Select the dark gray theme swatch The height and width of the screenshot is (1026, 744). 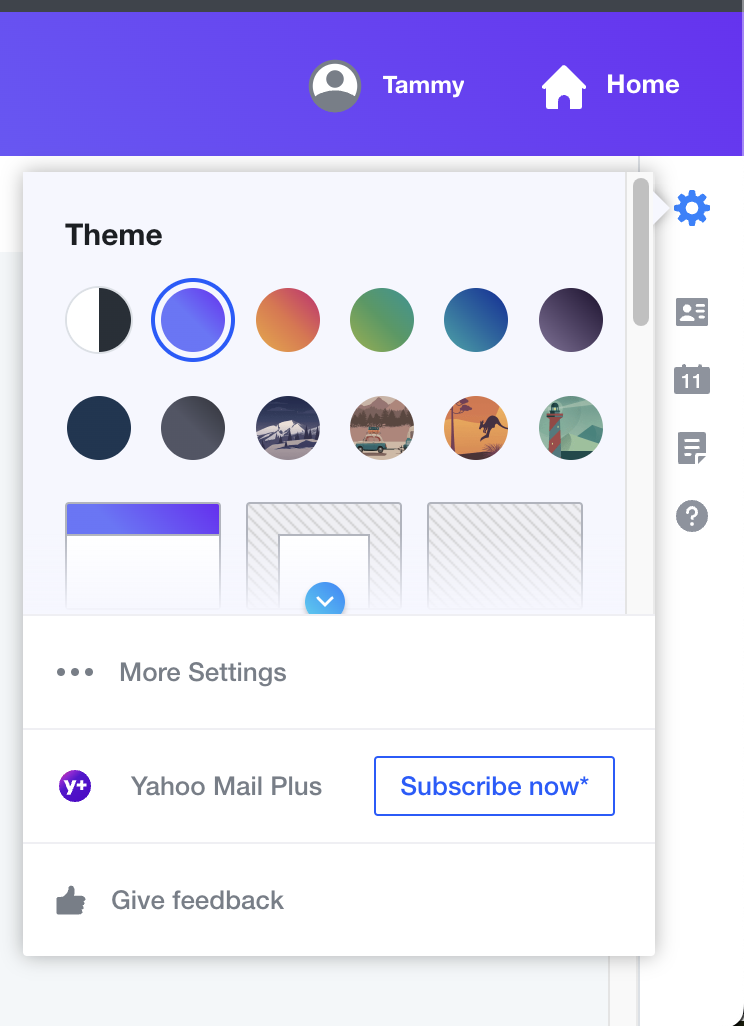point(193,428)
